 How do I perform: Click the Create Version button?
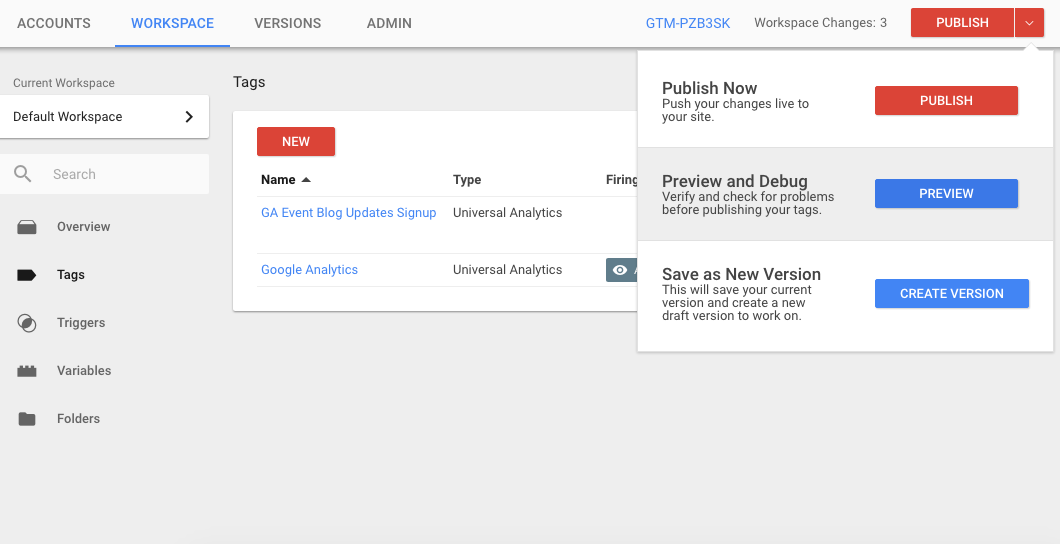pyautogui.click(x=951, y=294)
